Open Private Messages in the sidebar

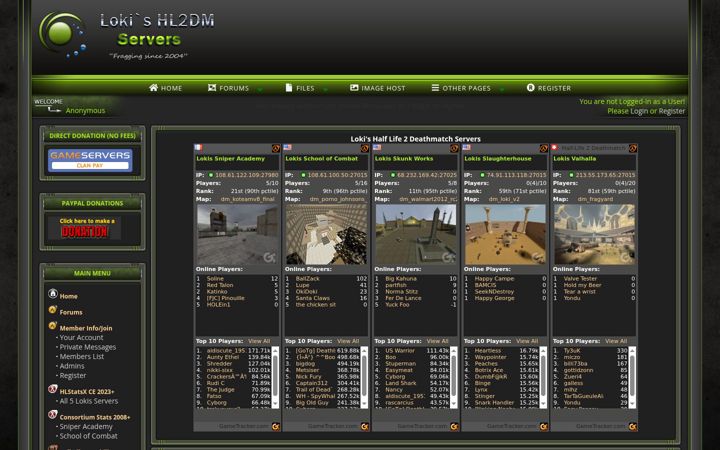88,347
